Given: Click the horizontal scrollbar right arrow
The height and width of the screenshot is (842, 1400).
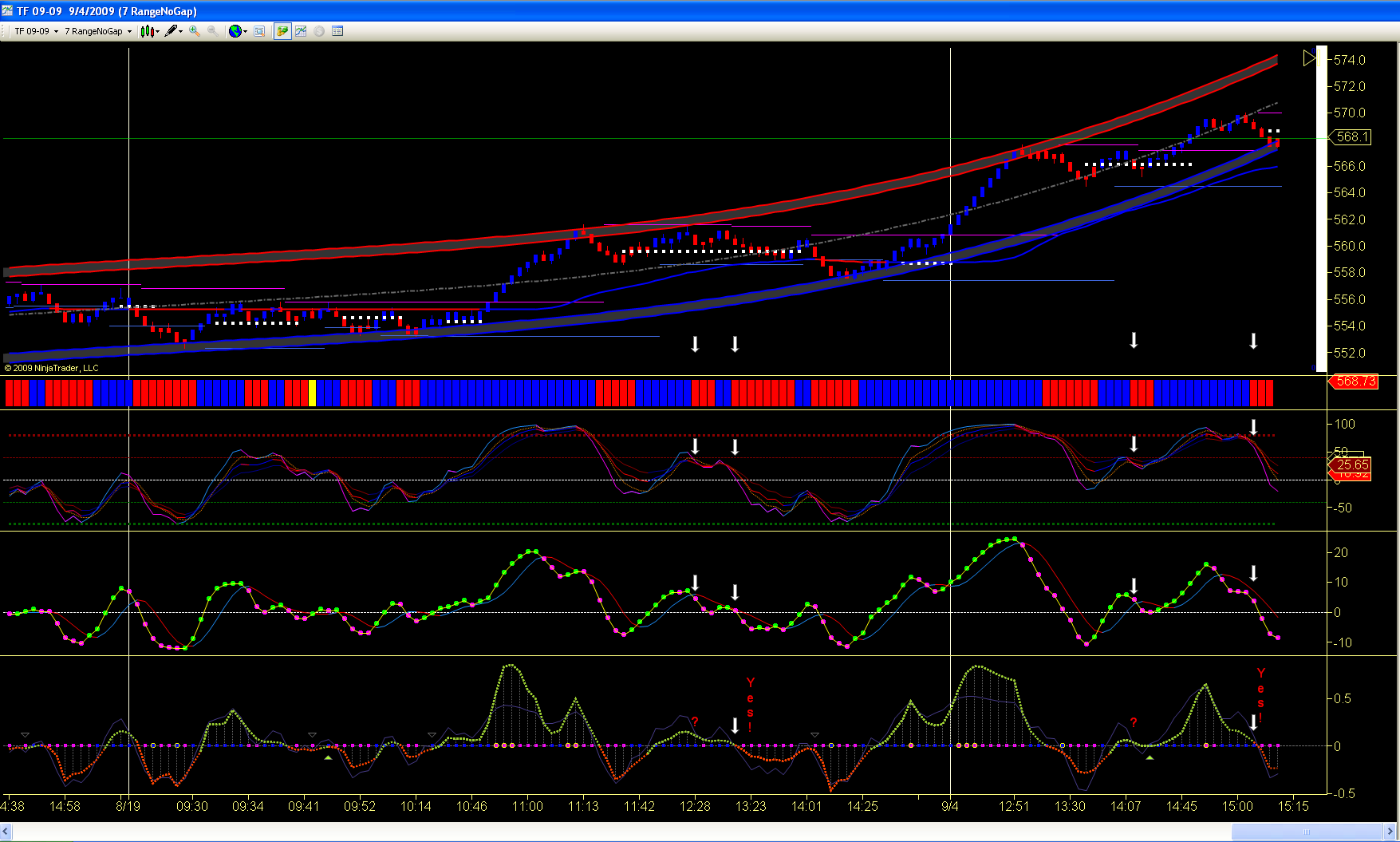Looking at the screenshot, I should click(x=1390, y=832).
